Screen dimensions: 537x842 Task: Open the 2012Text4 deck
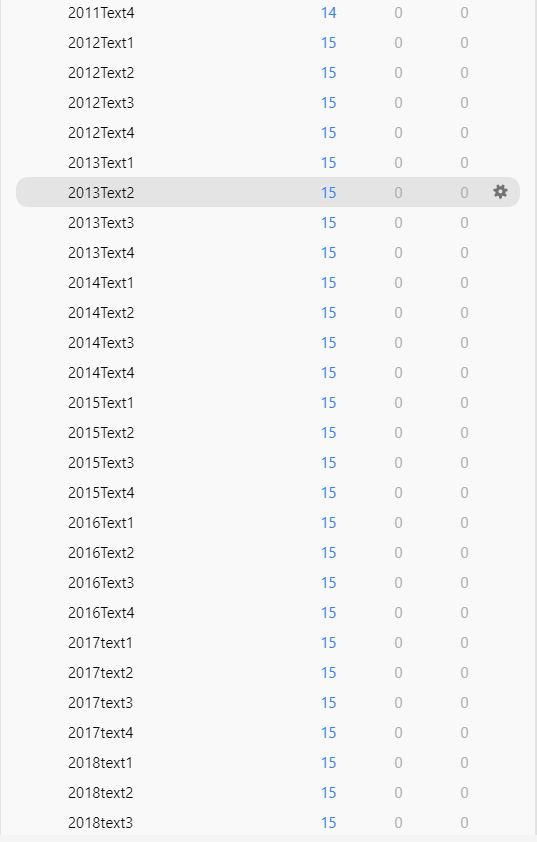(x=101, y=133)
